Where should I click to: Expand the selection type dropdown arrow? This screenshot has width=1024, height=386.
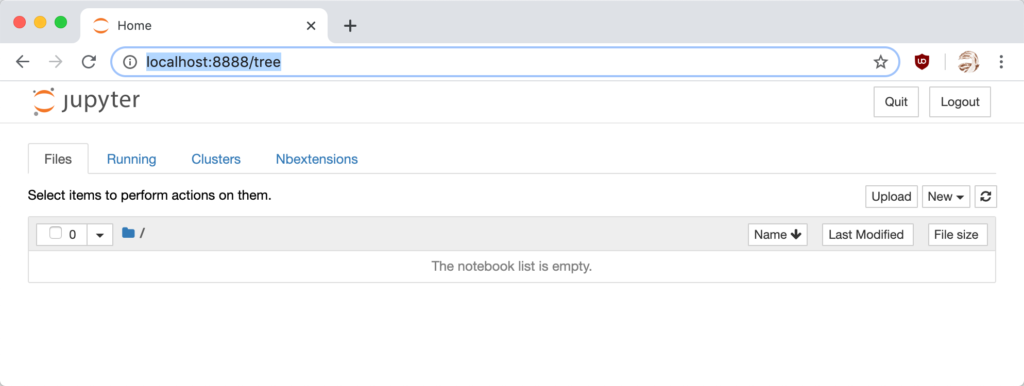pyautogui.click(x=100, y=234)
